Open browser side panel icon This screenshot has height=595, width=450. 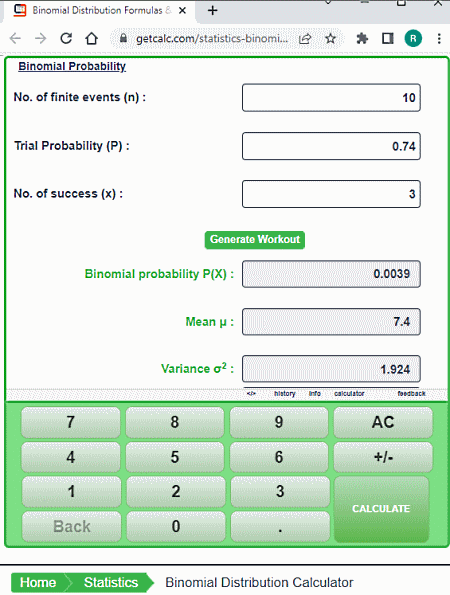point(387,38)
